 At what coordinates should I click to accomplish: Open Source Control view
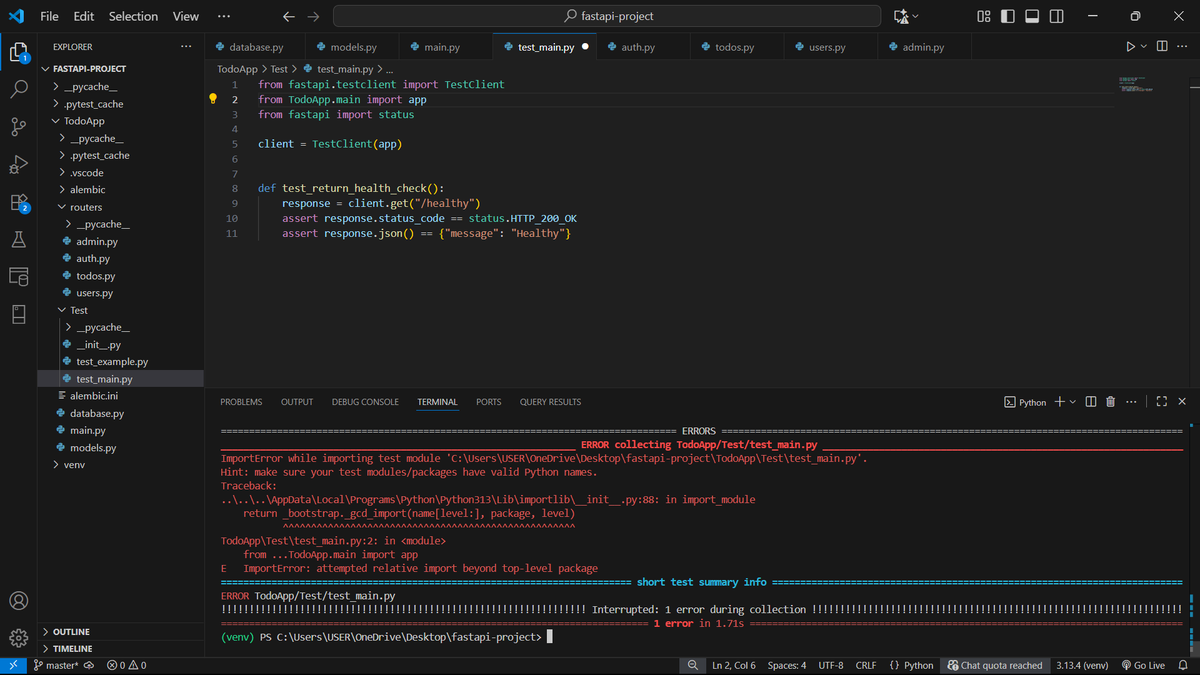(18, 127)
